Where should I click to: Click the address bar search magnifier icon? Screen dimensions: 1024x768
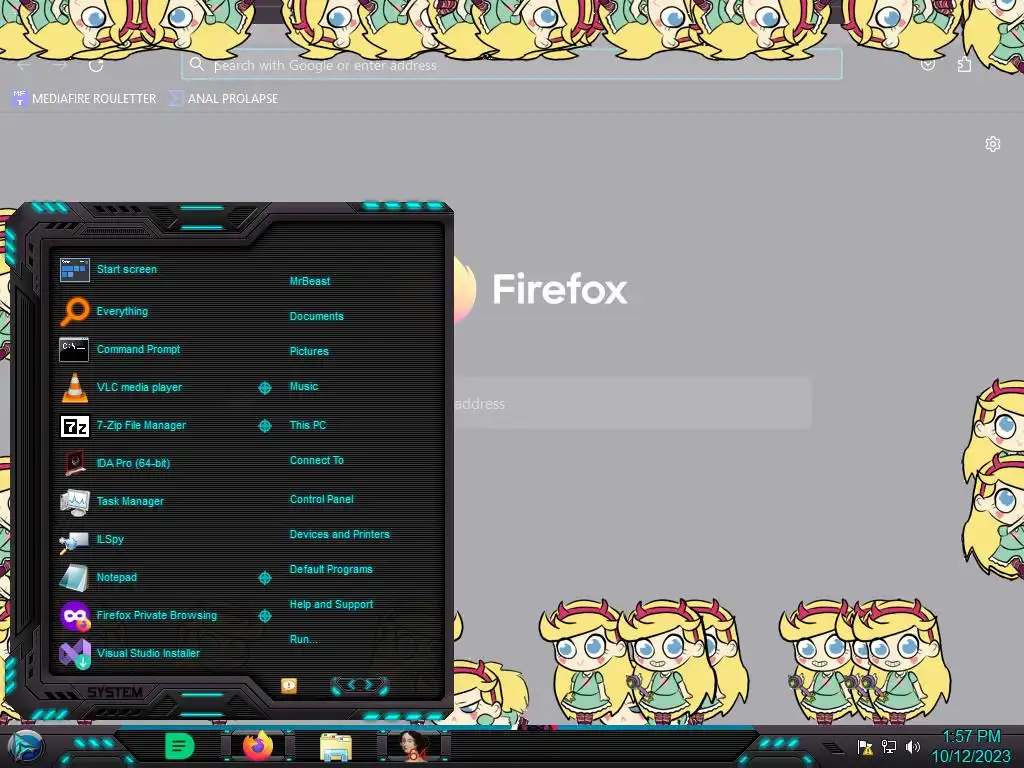(197, 64)
